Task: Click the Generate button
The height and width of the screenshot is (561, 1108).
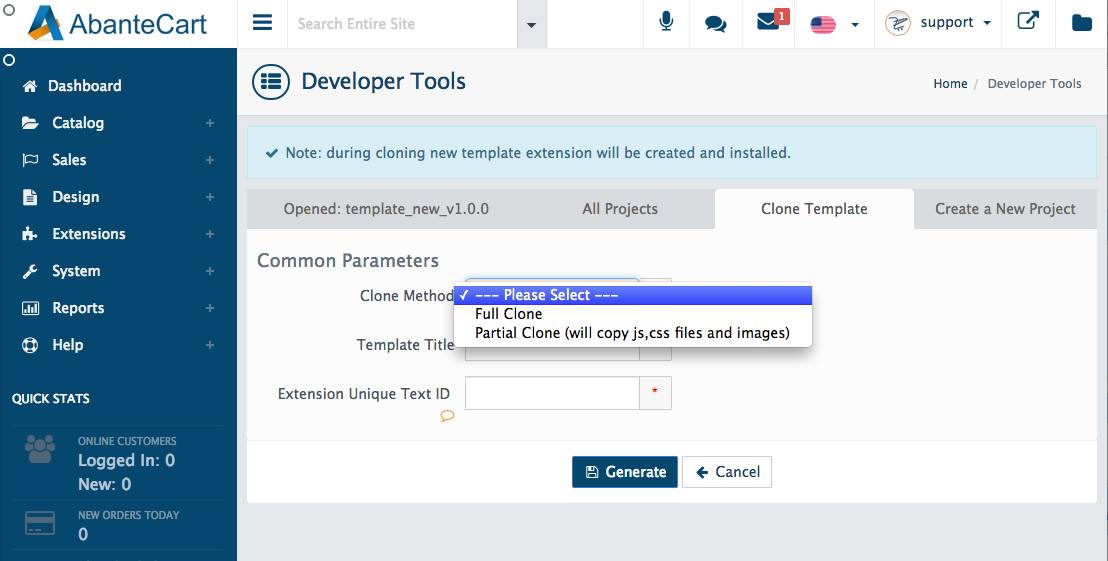Action: tap(625, 472)
